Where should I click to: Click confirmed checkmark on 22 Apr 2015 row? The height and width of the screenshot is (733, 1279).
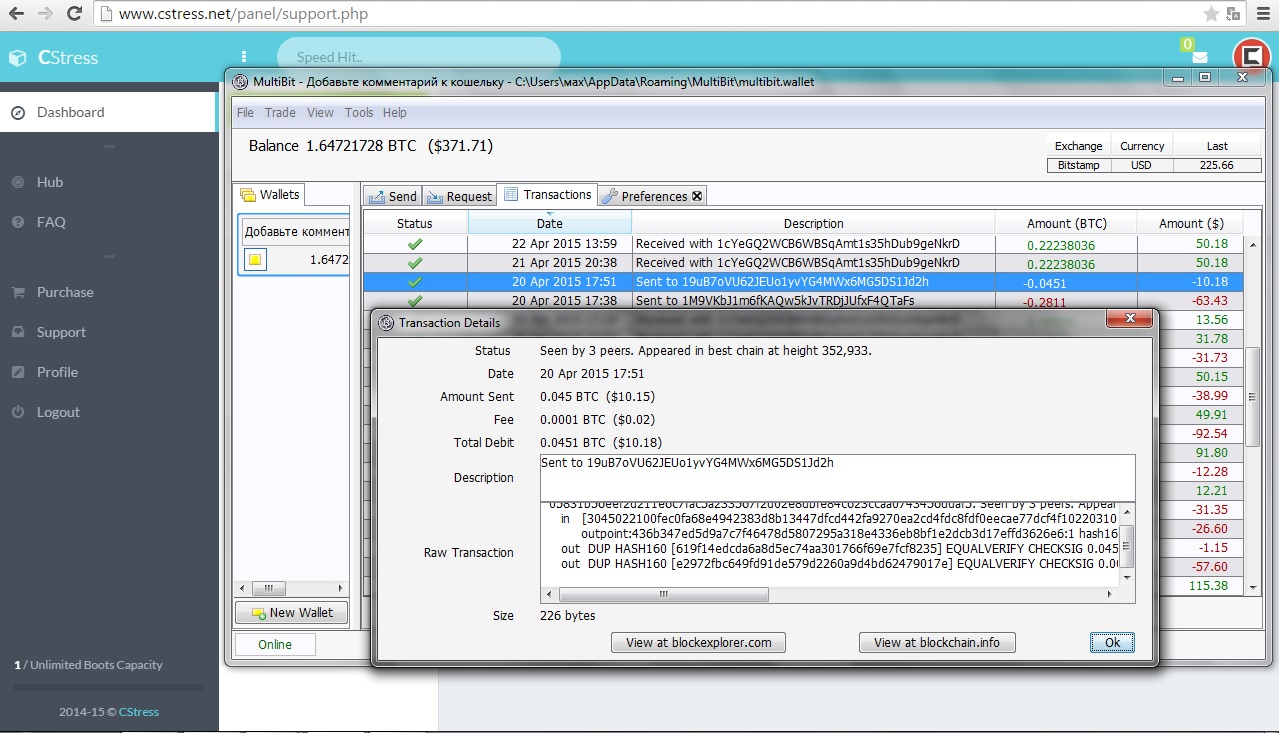[415, 243]
